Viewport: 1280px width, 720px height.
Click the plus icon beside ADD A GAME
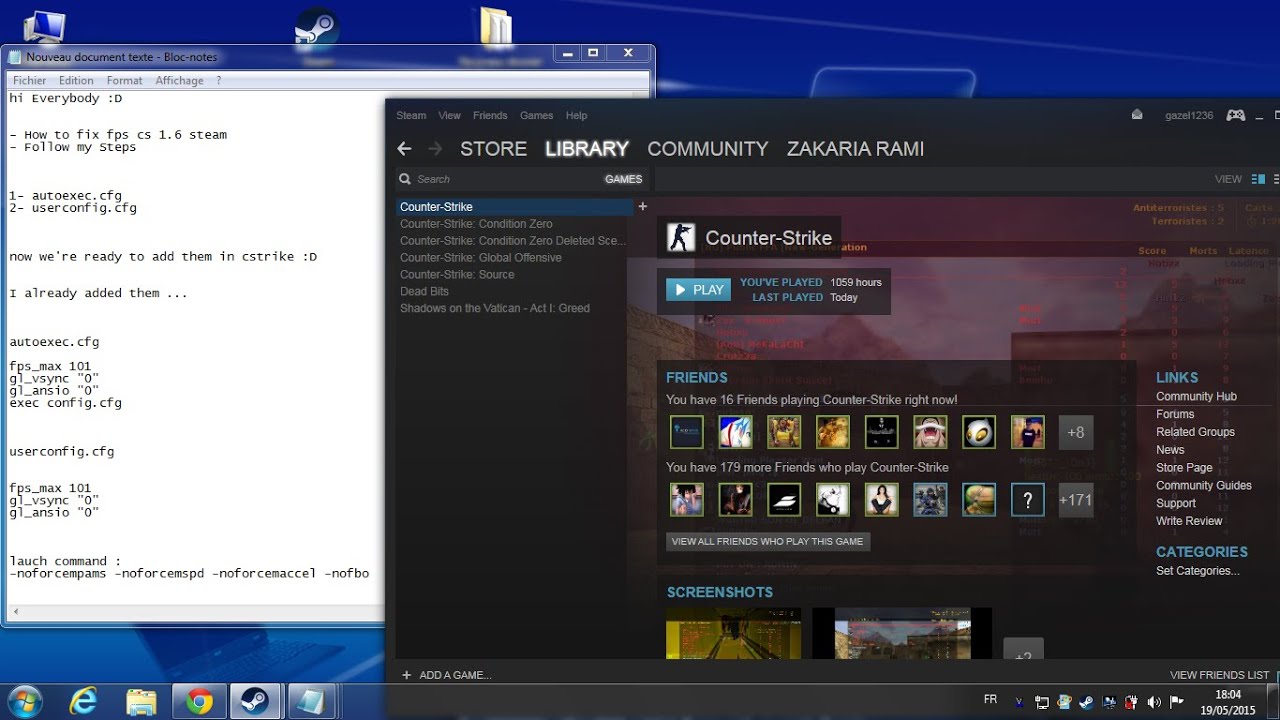(406, 675)
